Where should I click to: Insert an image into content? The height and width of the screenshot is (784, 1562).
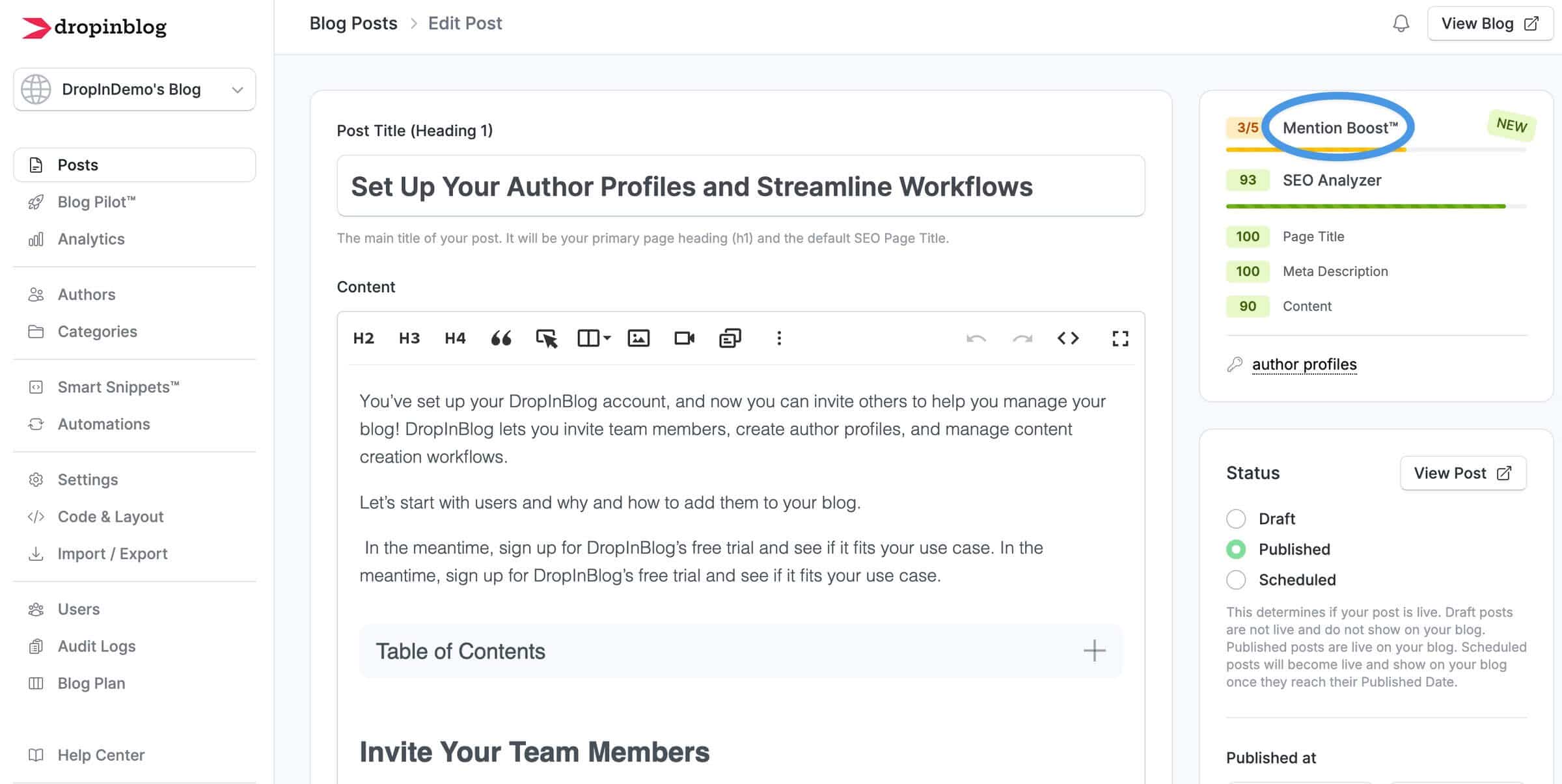click(638, 338)
